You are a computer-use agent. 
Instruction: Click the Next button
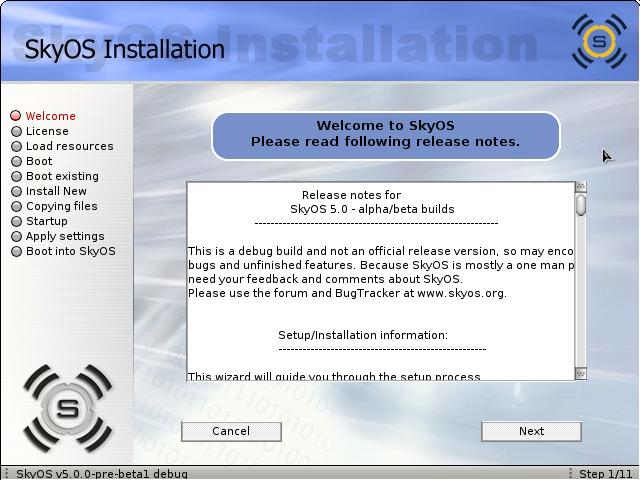pos(531,431)
